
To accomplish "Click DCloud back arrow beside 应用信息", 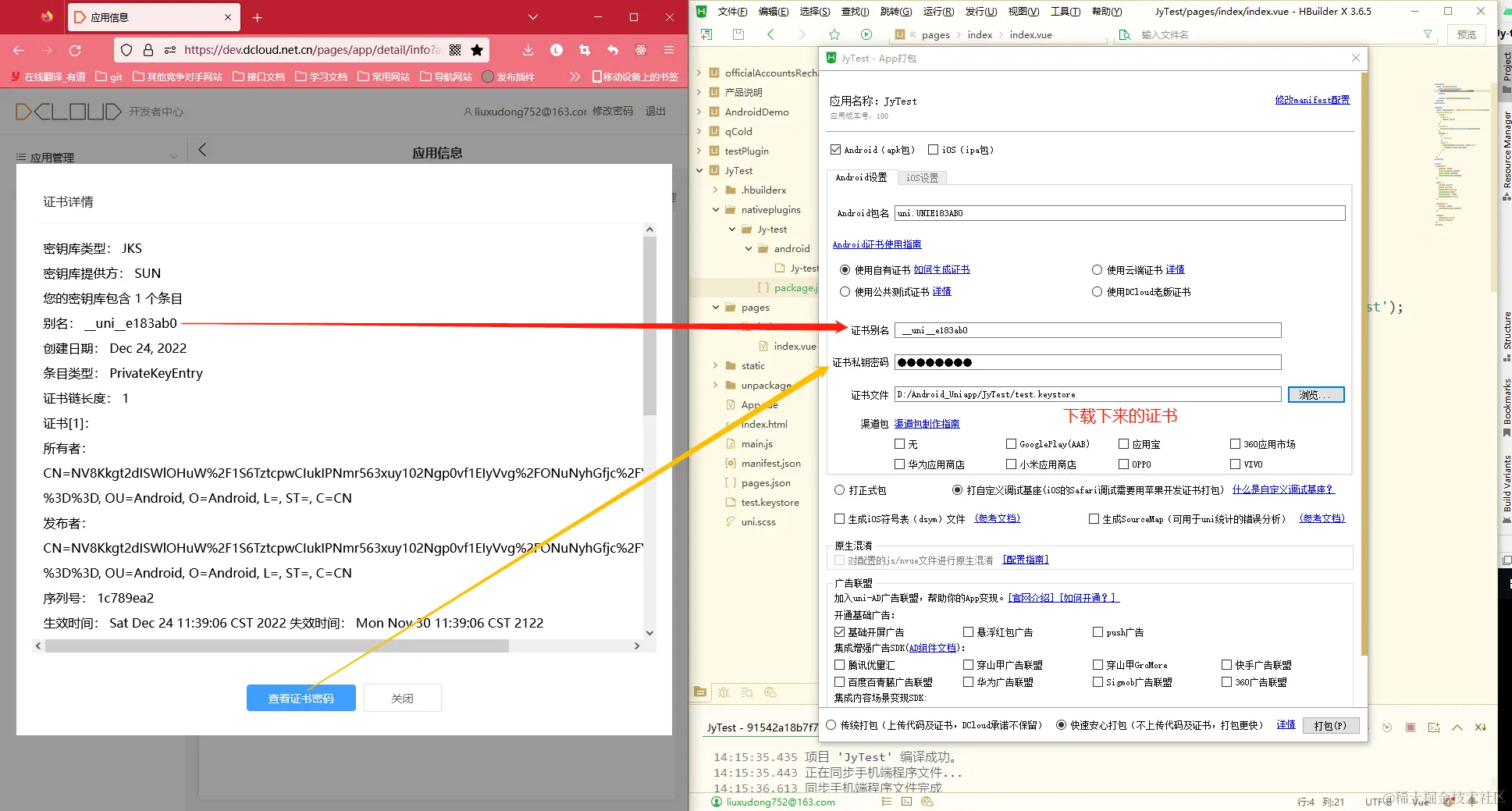I will pyautogui.click(x=202, y=149).
